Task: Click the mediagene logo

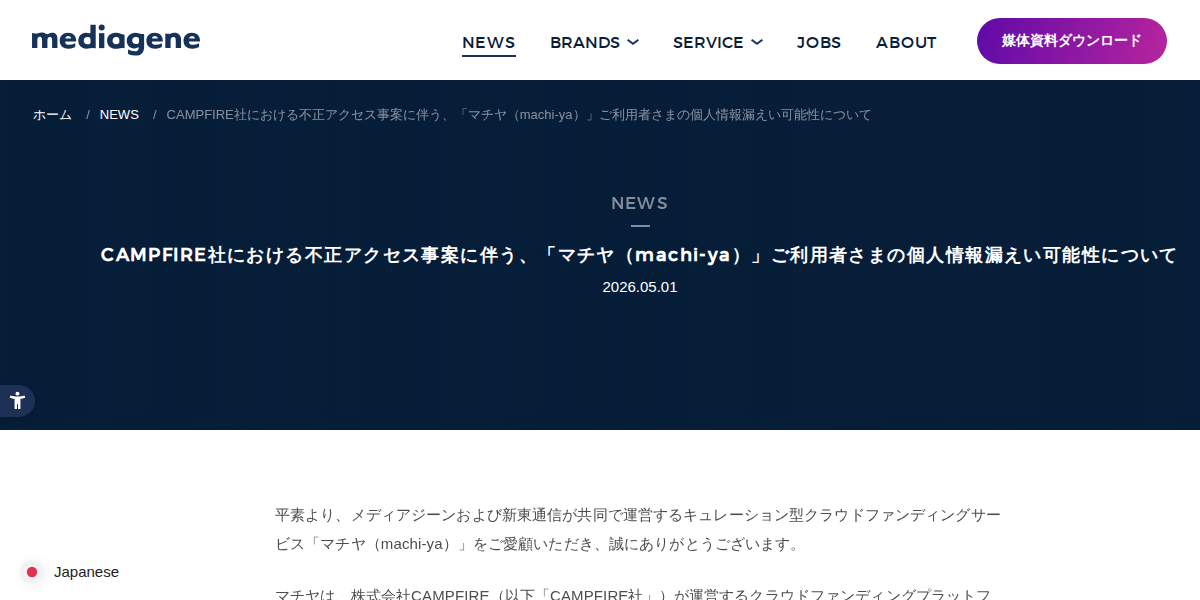Action: tap(116, 40)
